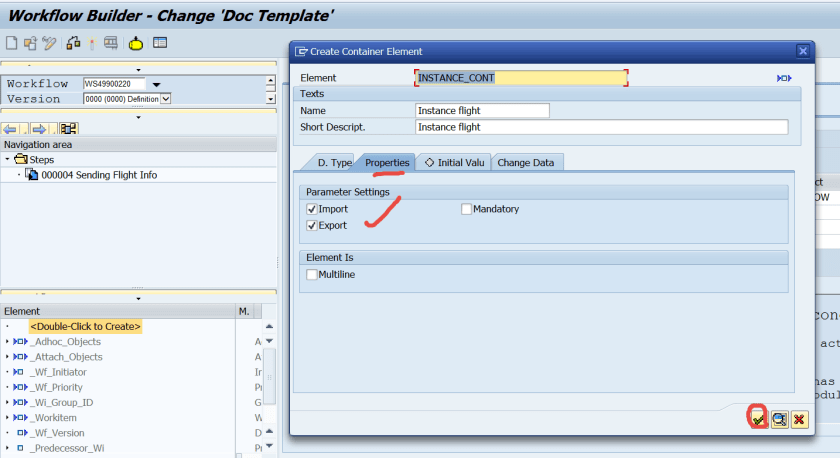Click the container element icon beside Element field
Image resolution: width=840 pixels, height=458 pixels.
[784, 78]
